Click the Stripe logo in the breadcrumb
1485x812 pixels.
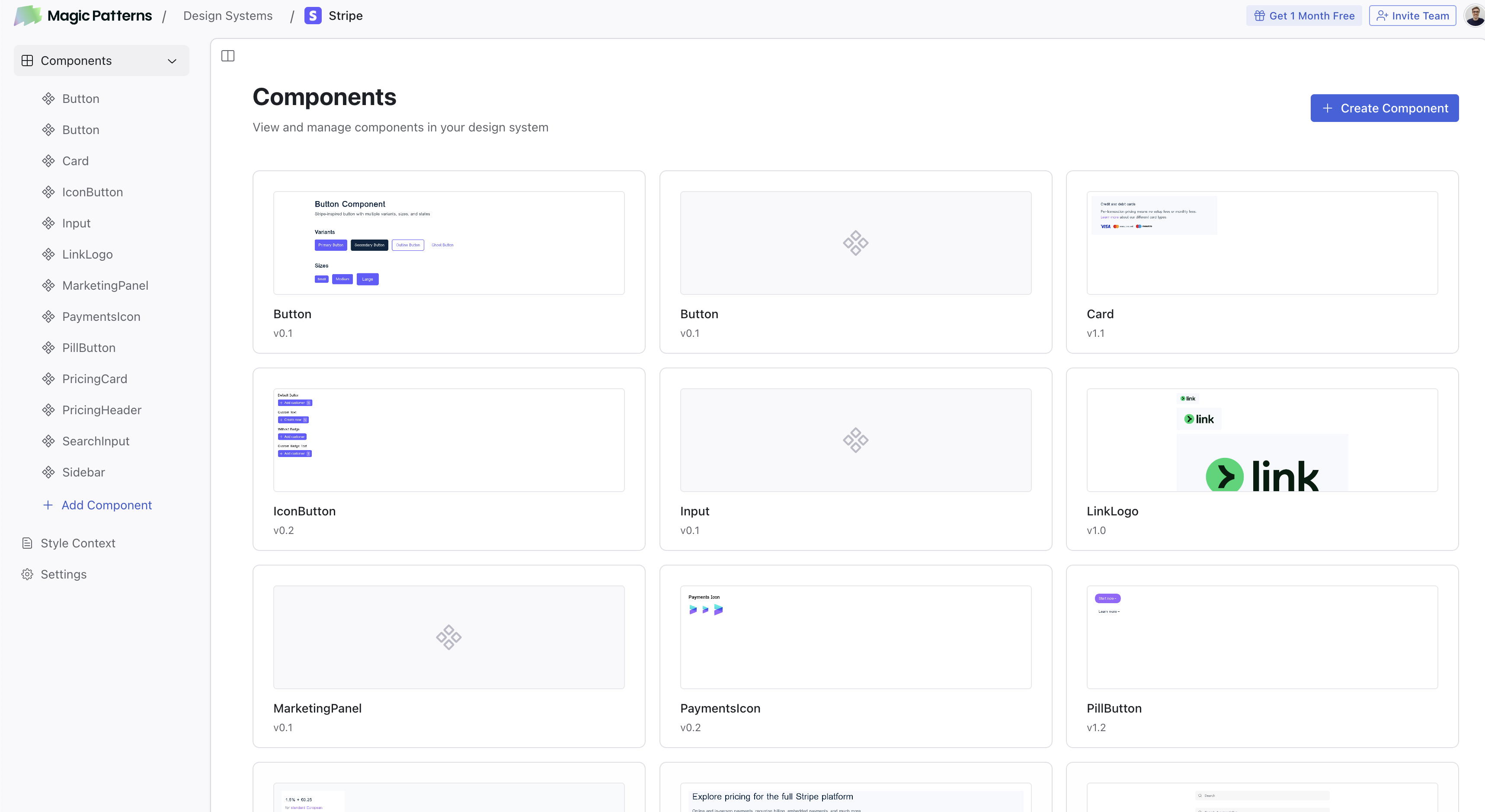[x=313, y=16]
